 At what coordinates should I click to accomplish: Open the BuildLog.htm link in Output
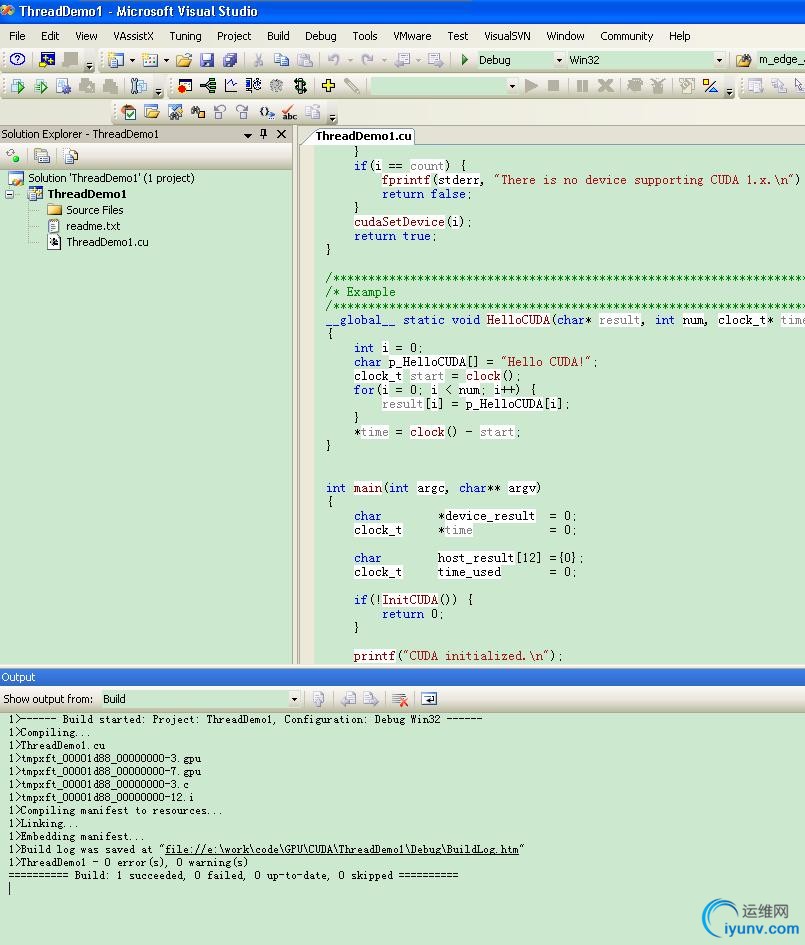pos(342,849)
